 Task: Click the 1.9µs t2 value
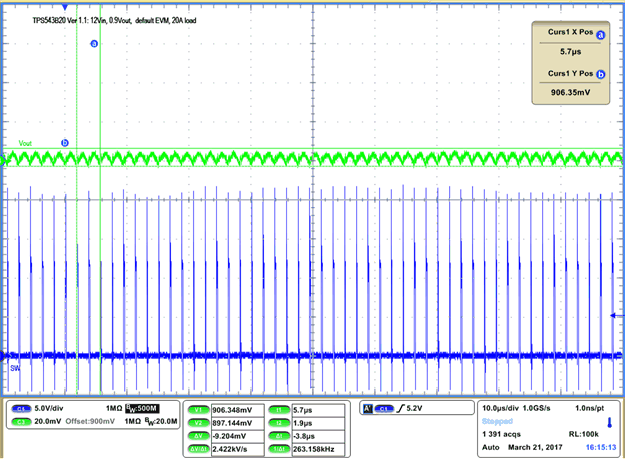coord(303,423)
